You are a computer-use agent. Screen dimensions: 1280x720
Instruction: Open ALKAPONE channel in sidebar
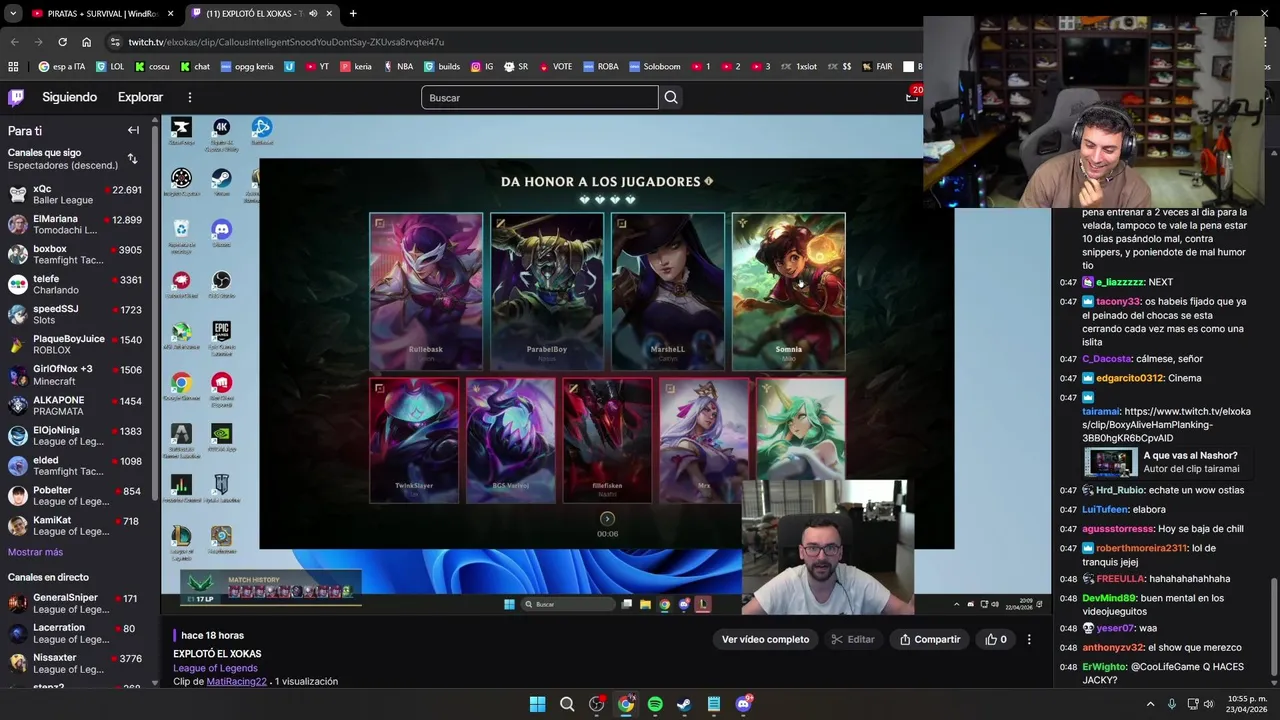(76, 405)
